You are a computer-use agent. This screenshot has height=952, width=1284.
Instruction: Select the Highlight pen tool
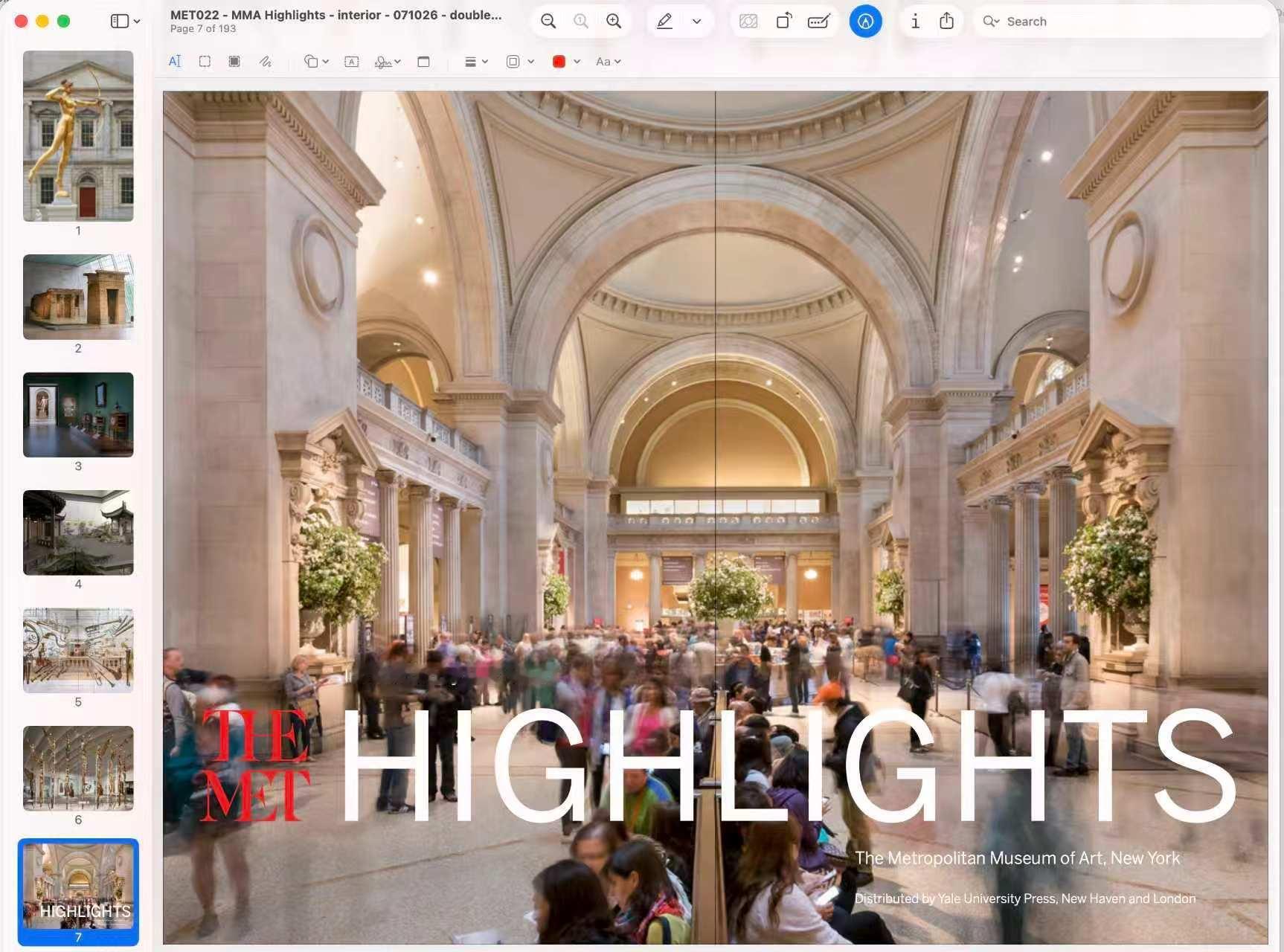664,22
